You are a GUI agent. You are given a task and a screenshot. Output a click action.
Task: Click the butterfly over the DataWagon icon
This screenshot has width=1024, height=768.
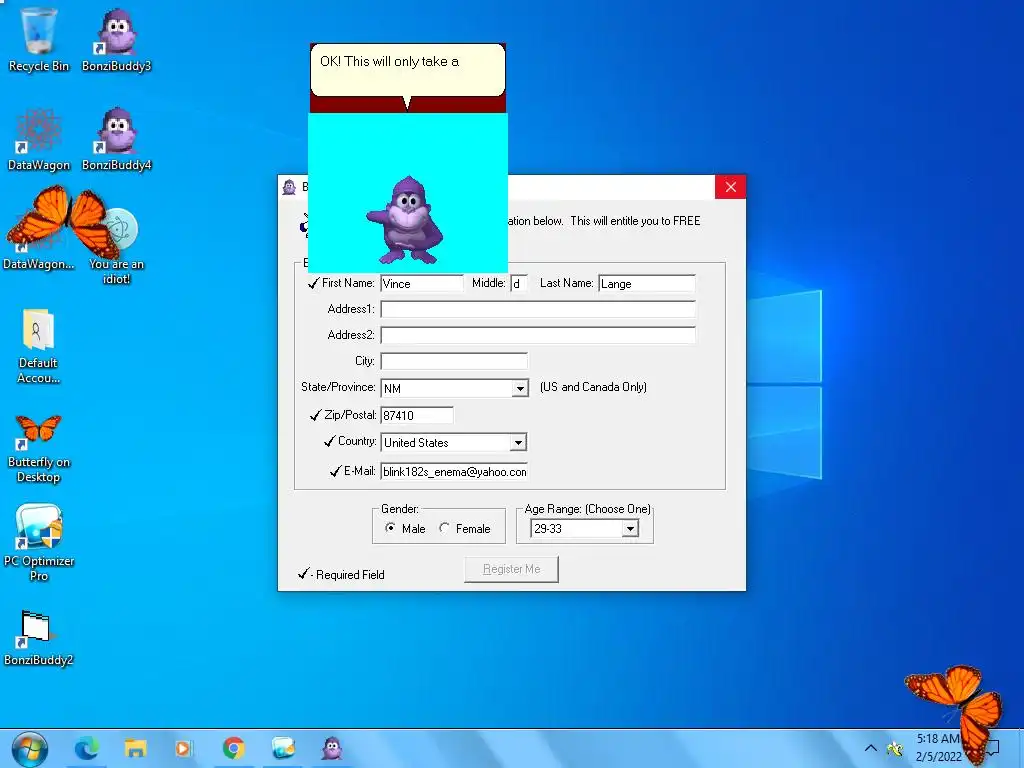click(x=63, y=220)
